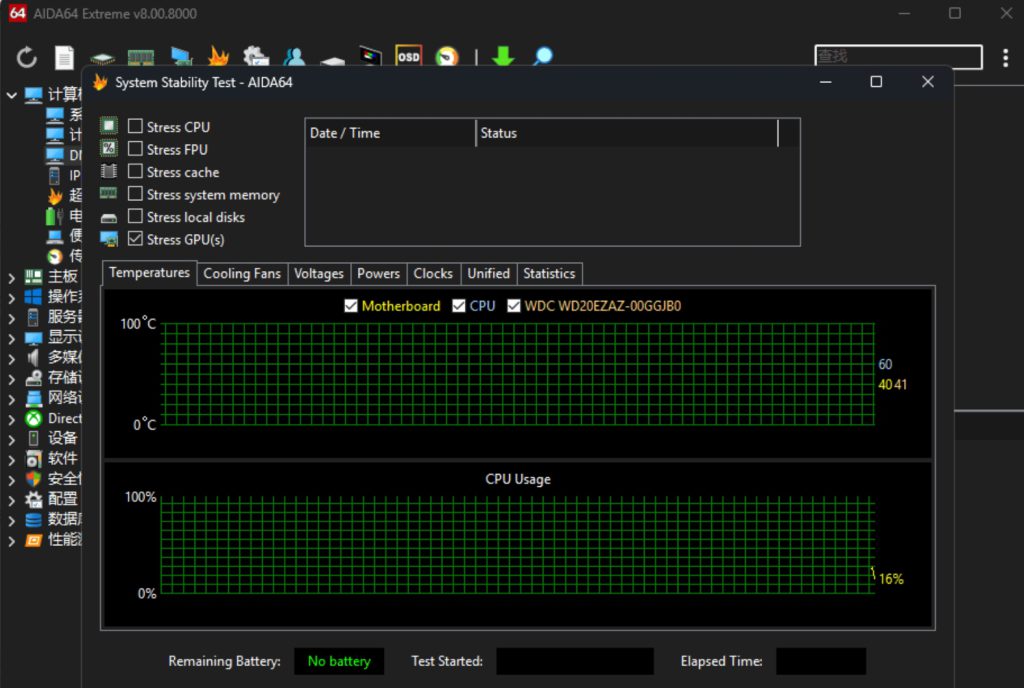Select the Windows logo tree item icon
The width and height of the screenshot is (1024, 688).
click(33, 296)
